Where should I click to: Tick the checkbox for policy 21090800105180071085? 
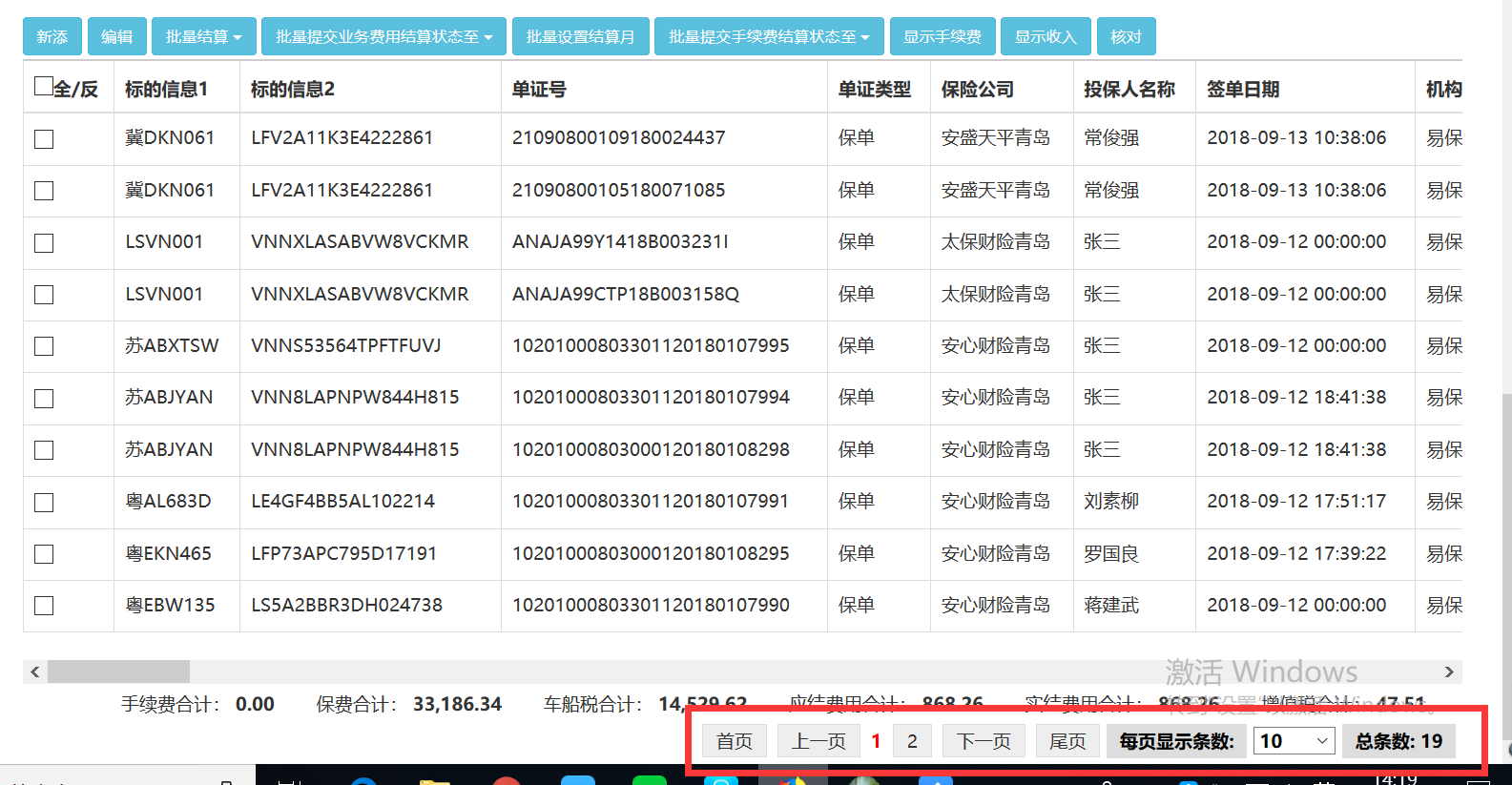click(x=44, y=191)
